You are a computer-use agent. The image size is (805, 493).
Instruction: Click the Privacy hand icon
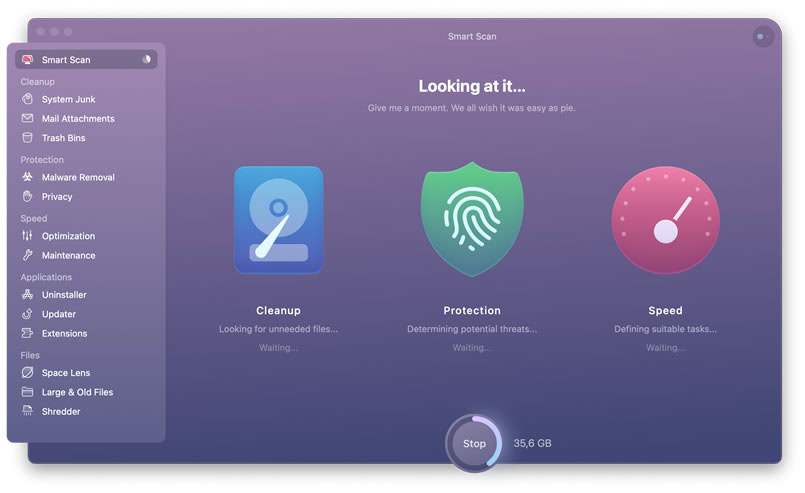[x=27, y=196]
